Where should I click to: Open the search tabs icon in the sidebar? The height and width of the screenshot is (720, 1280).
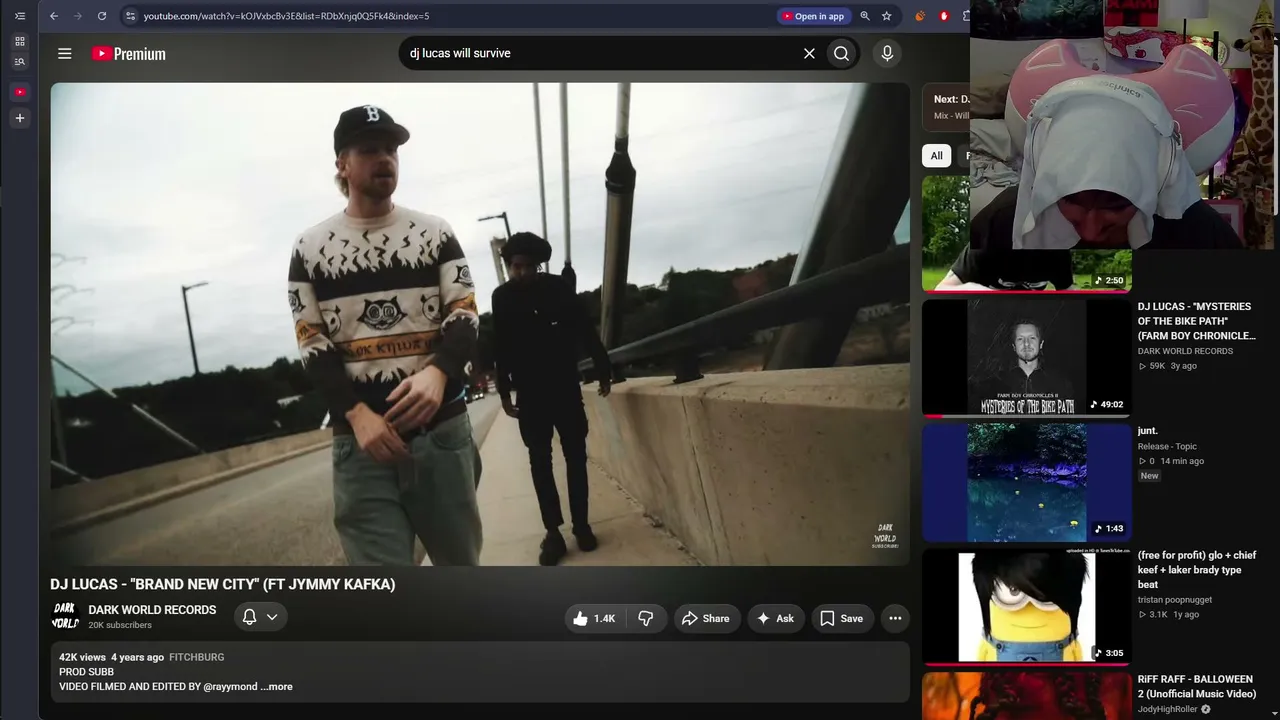click(20, 62)
